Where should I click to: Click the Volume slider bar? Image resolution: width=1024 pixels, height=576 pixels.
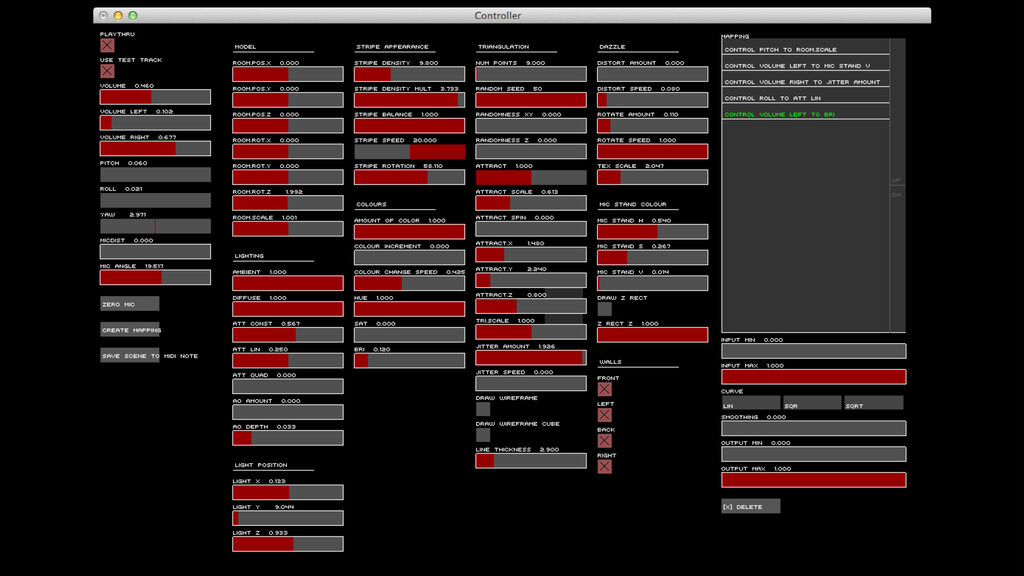(x=155, y=97)
